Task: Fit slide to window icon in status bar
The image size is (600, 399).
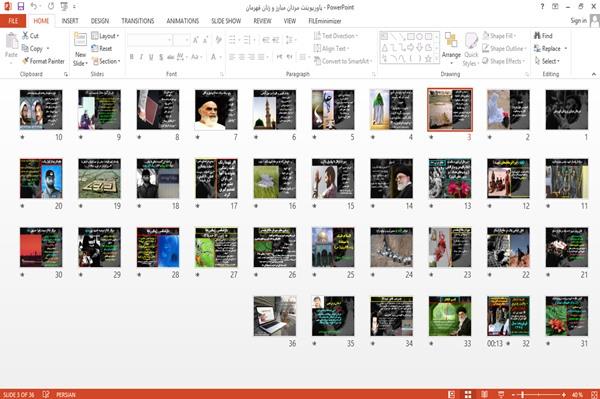Action: pyautogui.click(x=594, y=394)
